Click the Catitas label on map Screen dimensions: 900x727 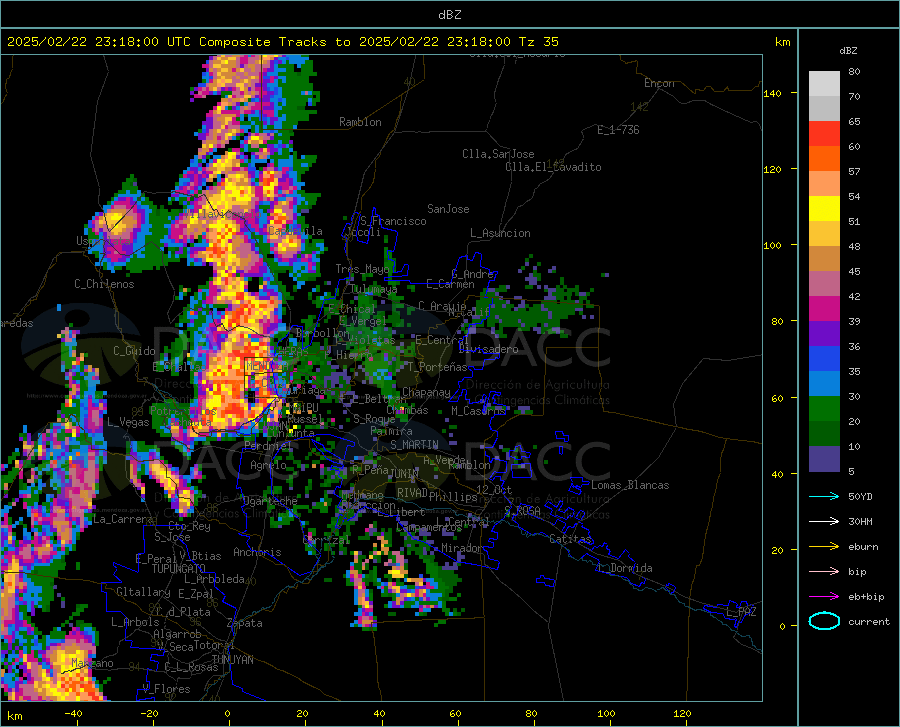(570, 539)
